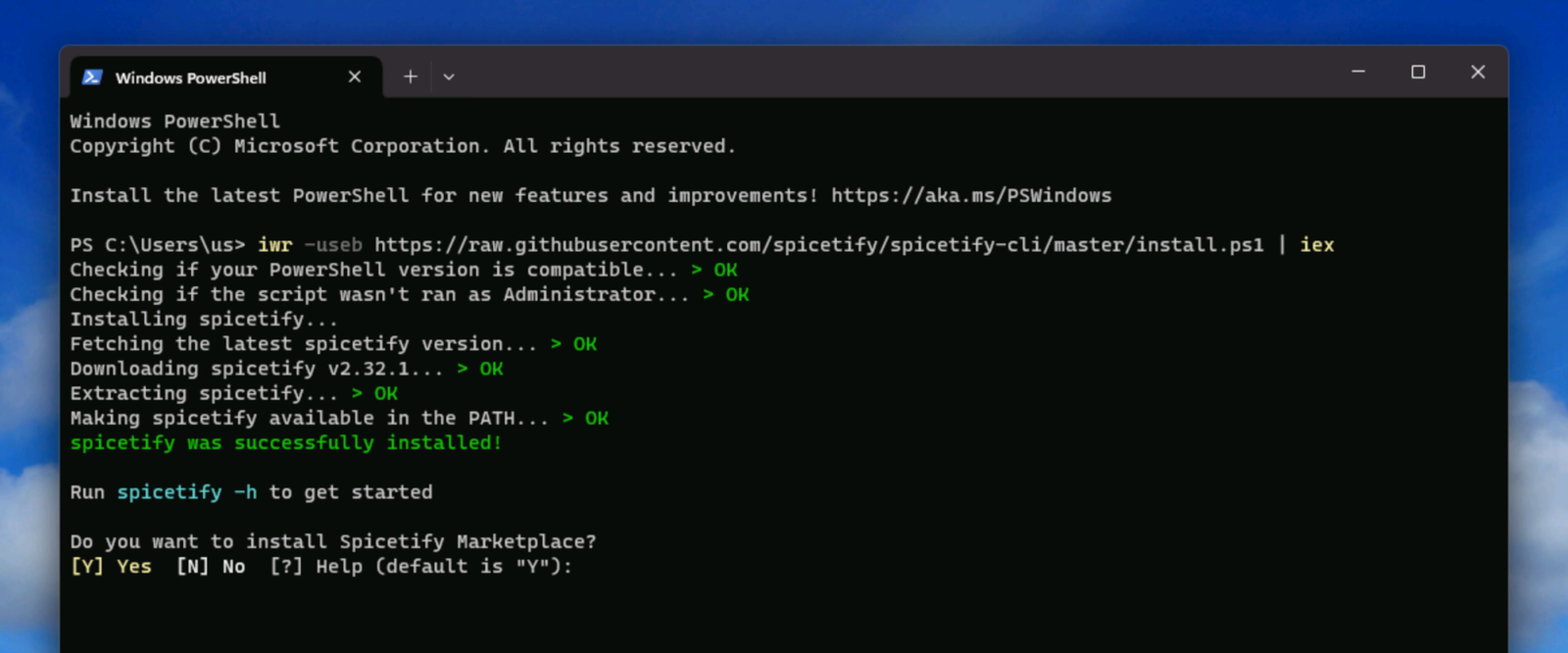Click the '[N] No' option text
Screen dimensions: 1568x653
click(x=211, y=567)
